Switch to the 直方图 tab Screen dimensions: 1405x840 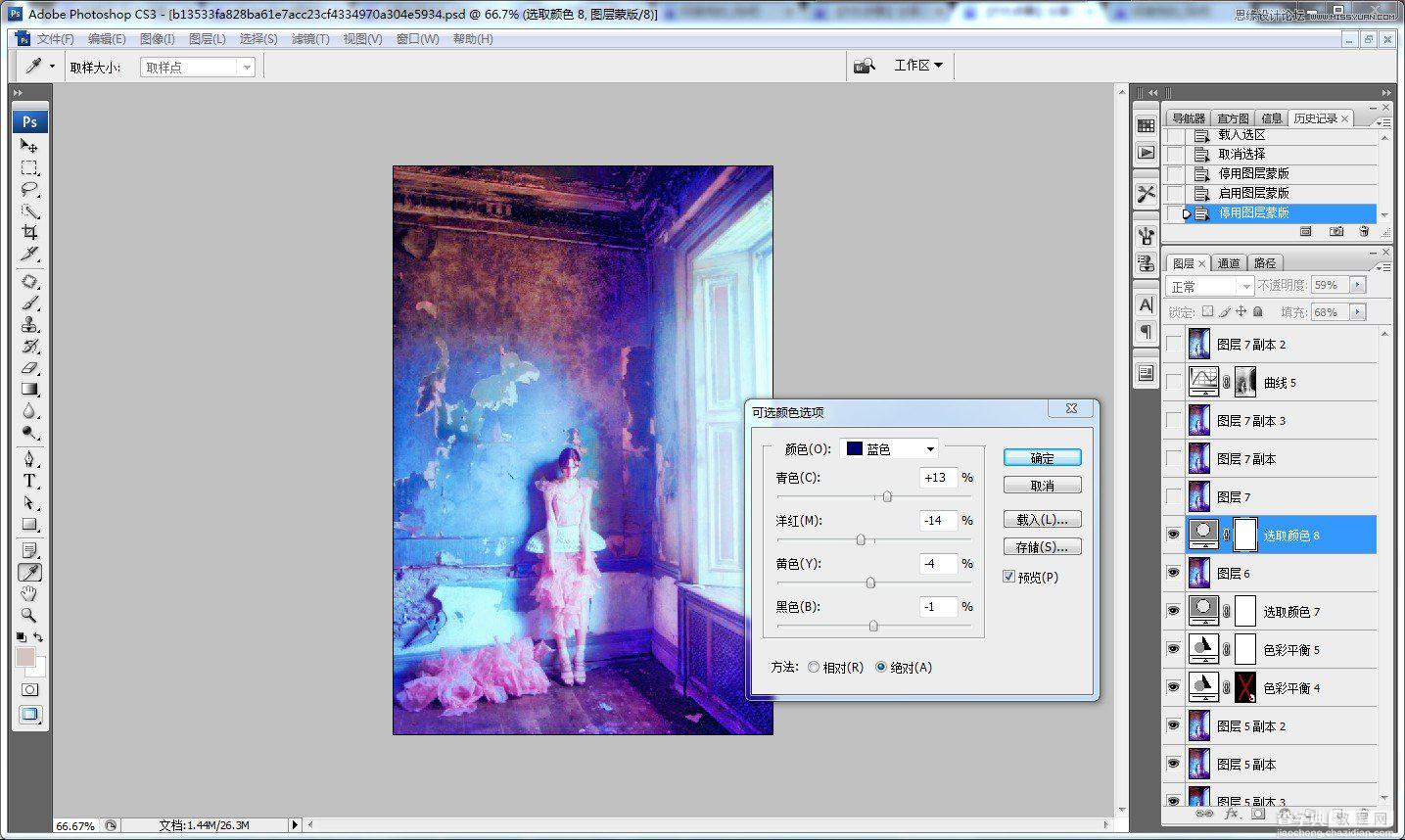pyautogui.click(x=1233, y=118)
